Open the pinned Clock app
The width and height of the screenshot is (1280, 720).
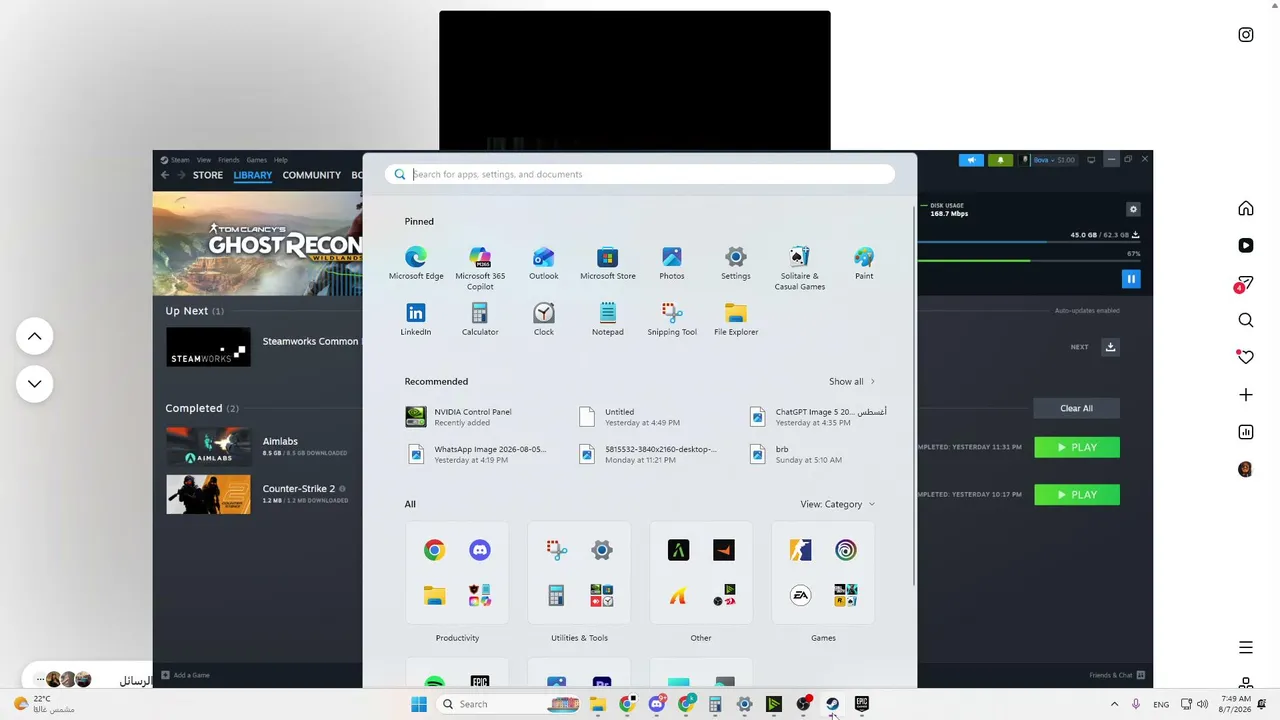[544, 319]
